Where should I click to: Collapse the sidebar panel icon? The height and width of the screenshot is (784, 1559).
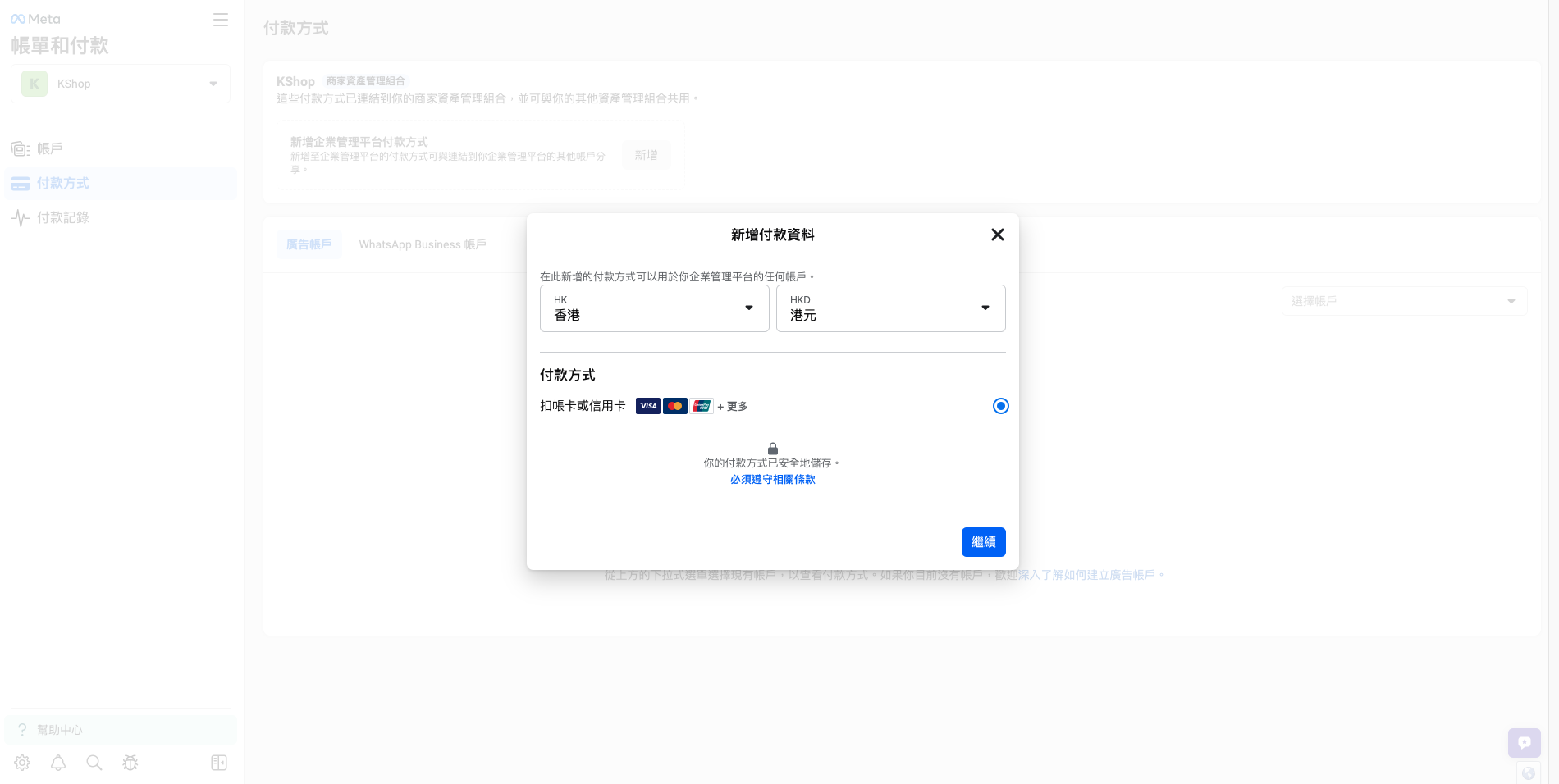tap(219, 763)
